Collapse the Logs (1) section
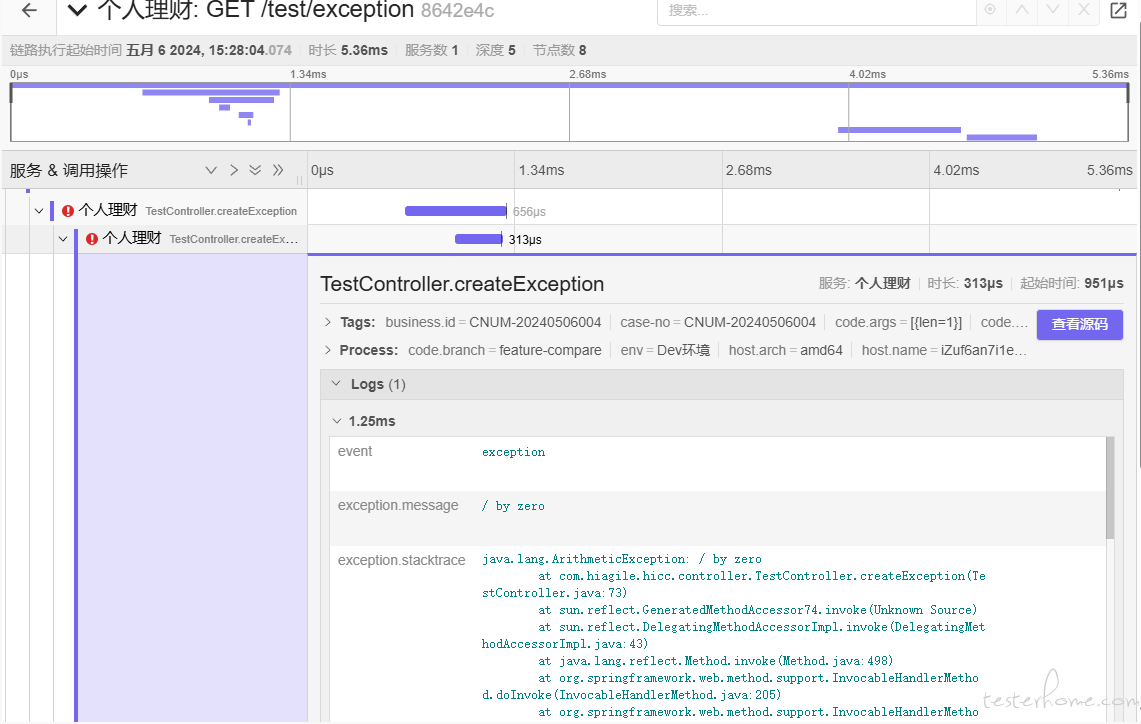Viewport: 1141px width, 724px height. (x=336, y=383)
